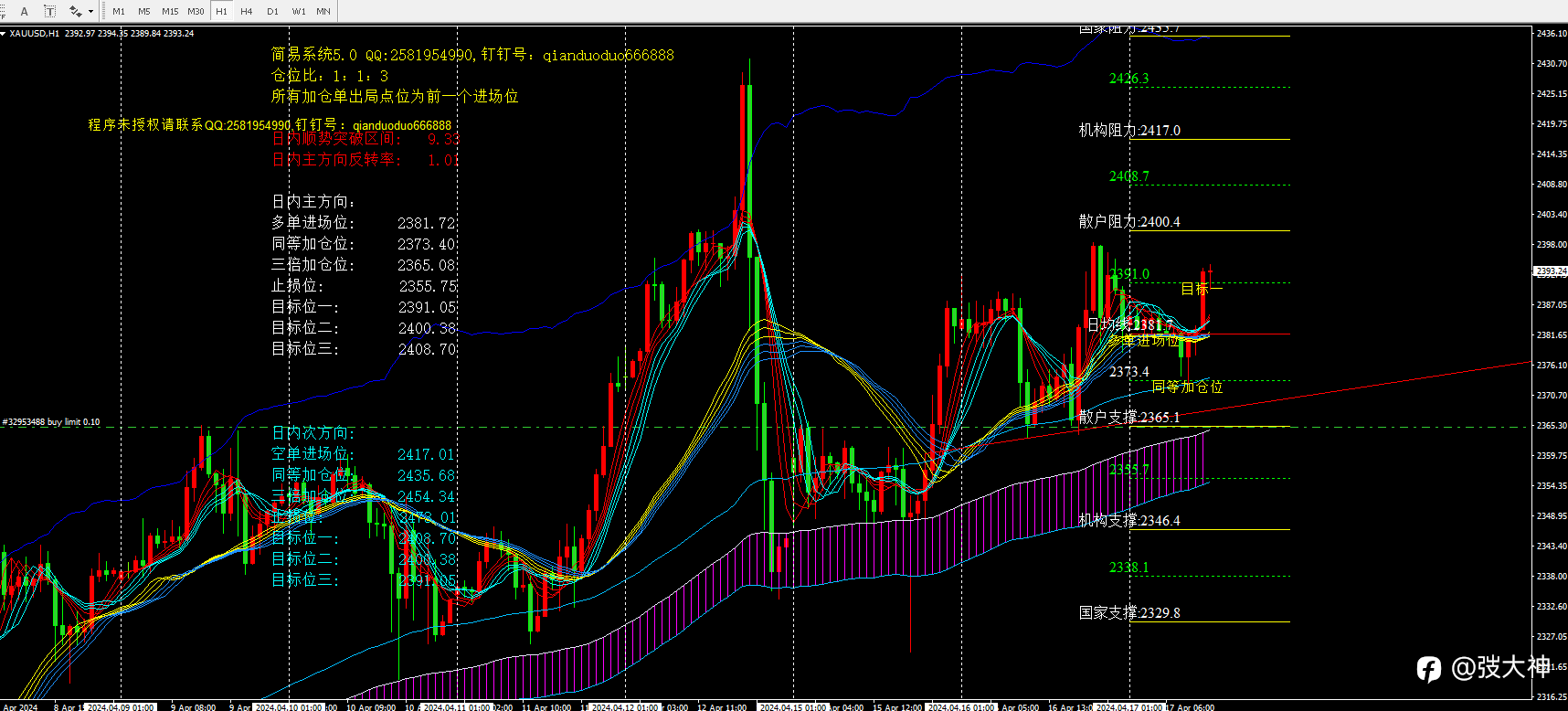Screen dimensions: 1568x711
Task: Click the 散户阻力:2400.4 resistance label
Action: [x=1129, y=221]
